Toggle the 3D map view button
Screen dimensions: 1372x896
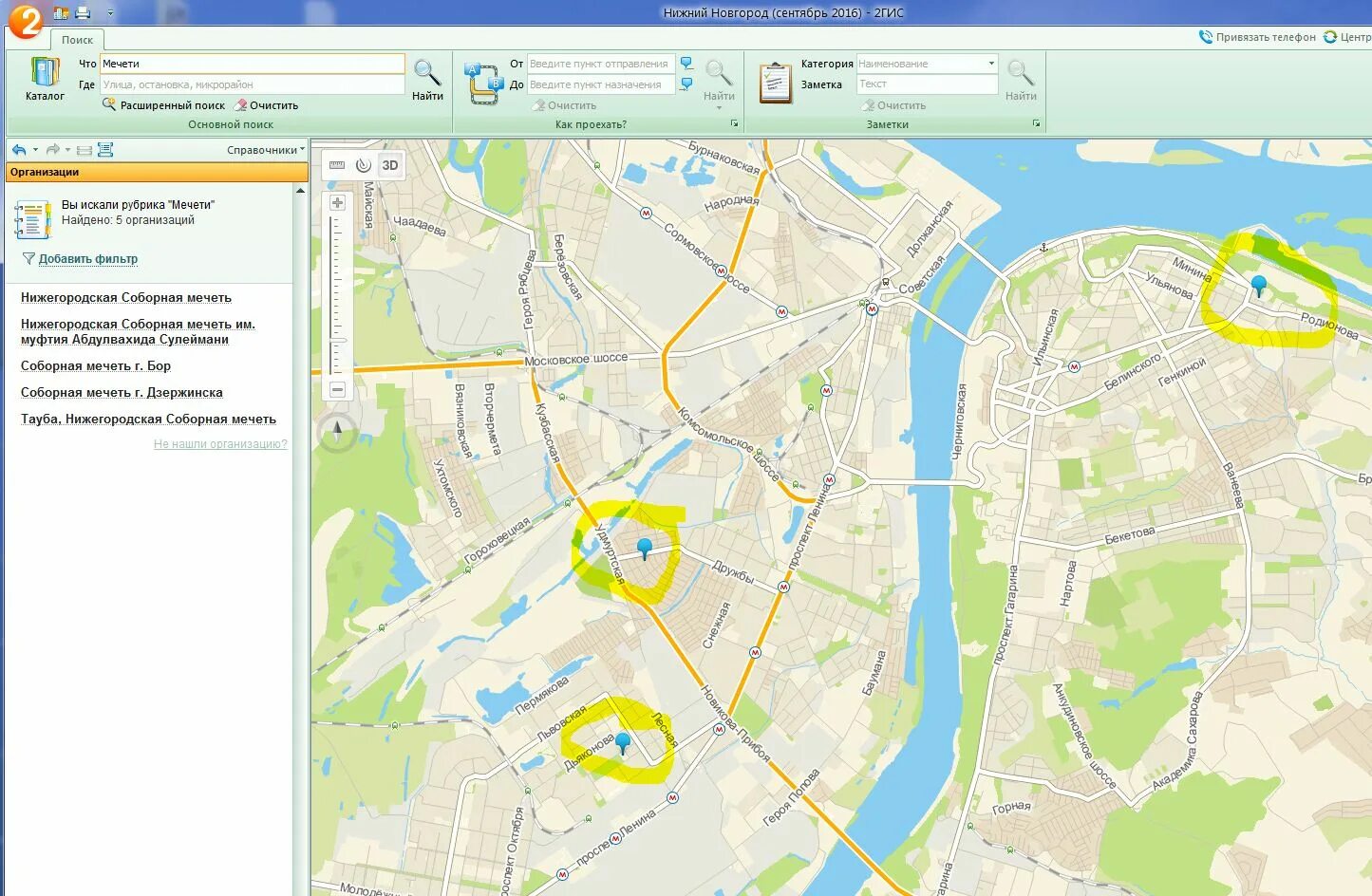click(390, 165)
